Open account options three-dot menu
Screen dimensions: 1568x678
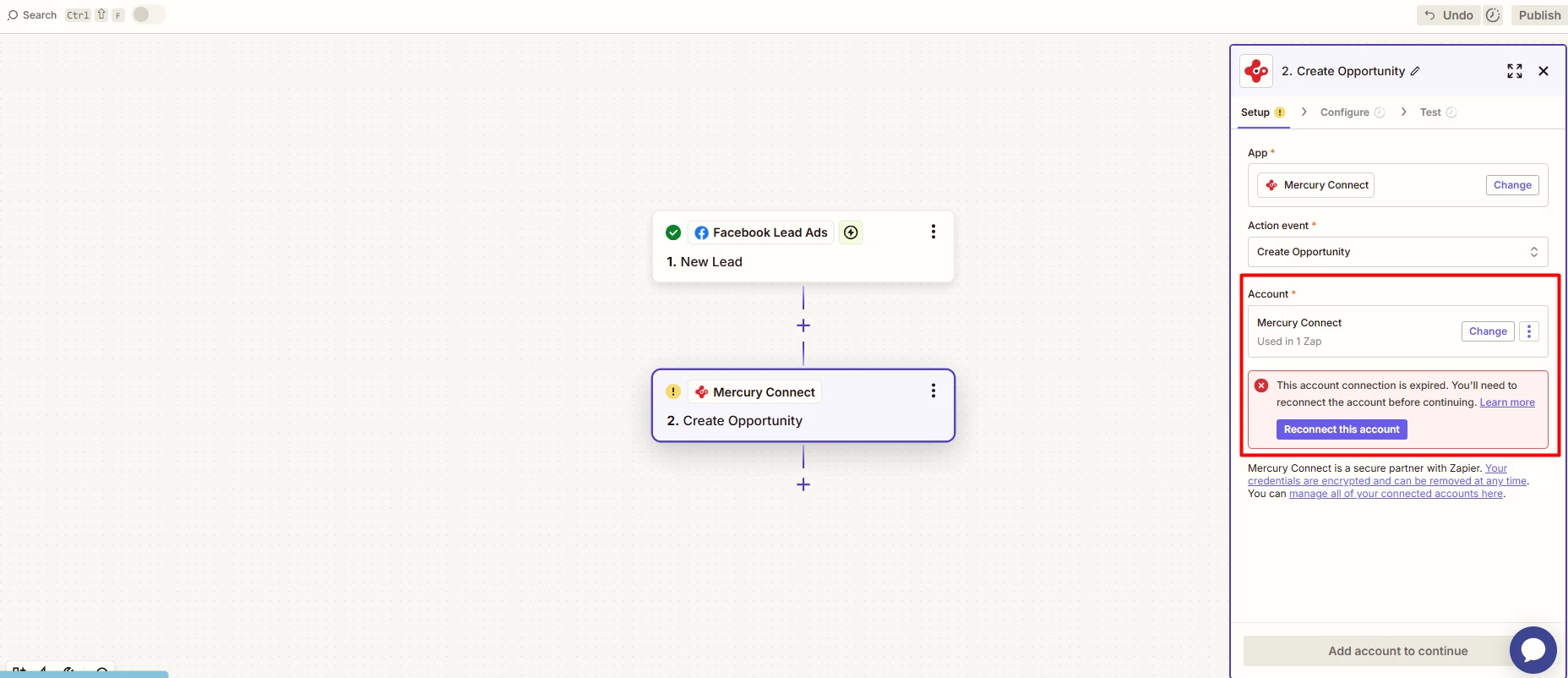pyautogui.click(x=1529, y=331)
